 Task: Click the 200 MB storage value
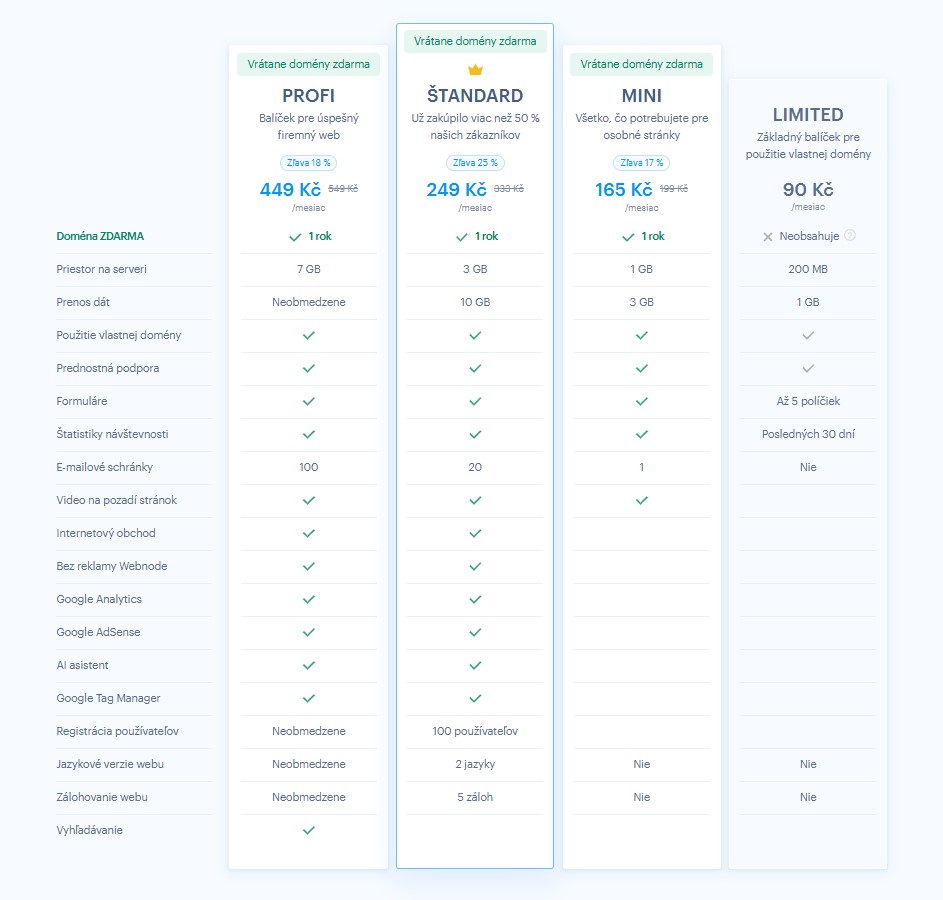[x=808, y=269]
